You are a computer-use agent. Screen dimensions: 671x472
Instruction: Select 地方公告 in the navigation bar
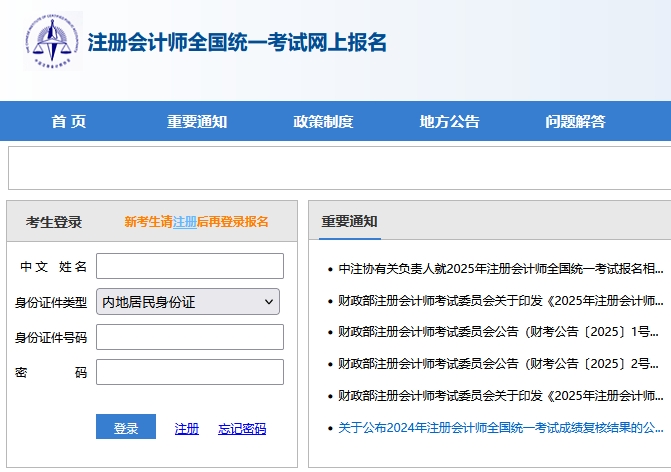pyautogui.click(x=449, y=122)
